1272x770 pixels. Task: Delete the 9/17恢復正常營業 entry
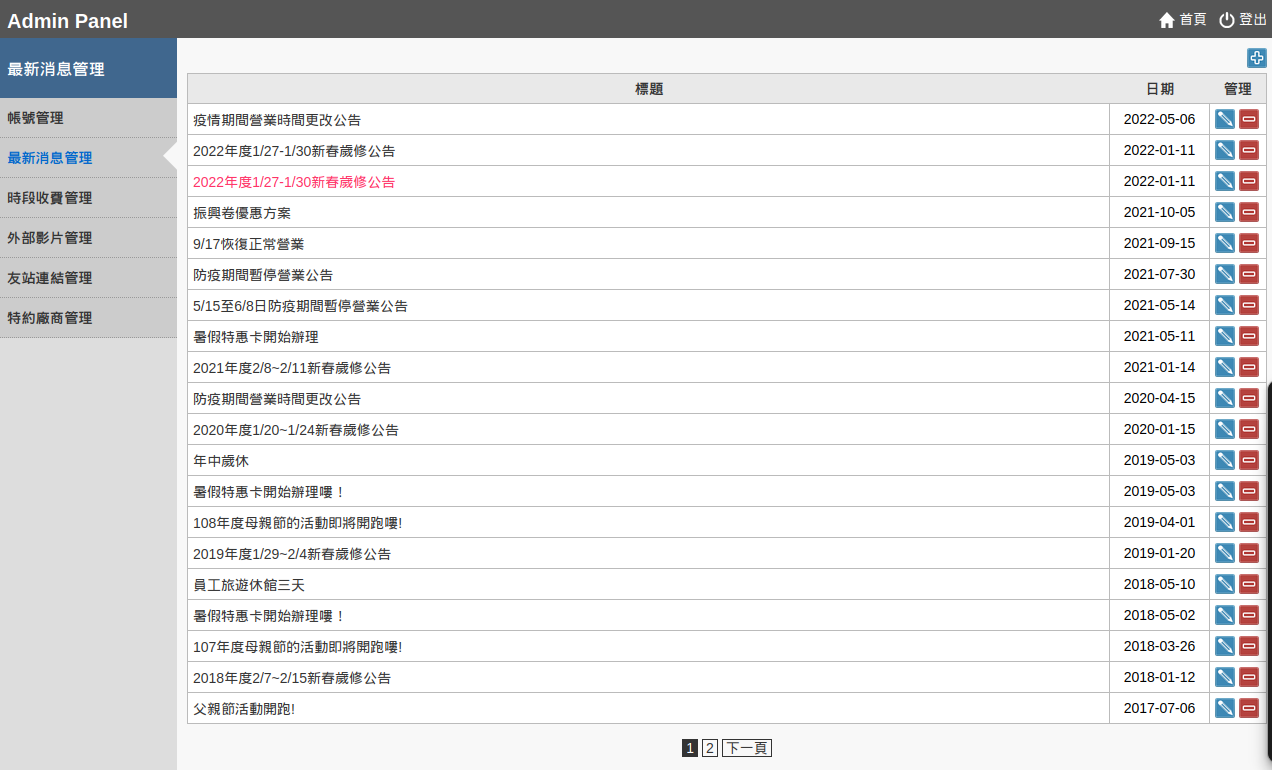coord(1249,243)
